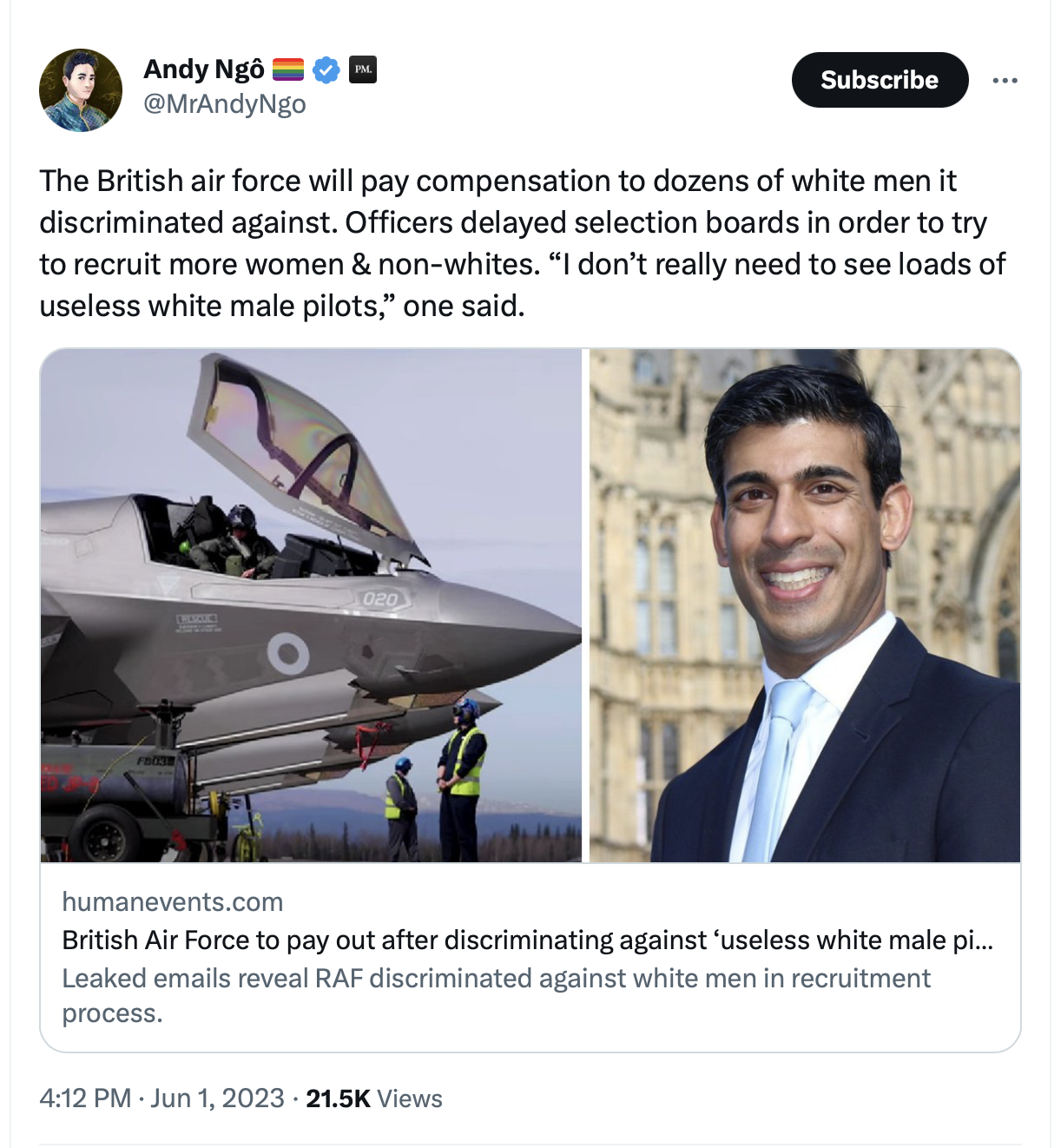Open the three-dot more options menu

point(1005,80)
